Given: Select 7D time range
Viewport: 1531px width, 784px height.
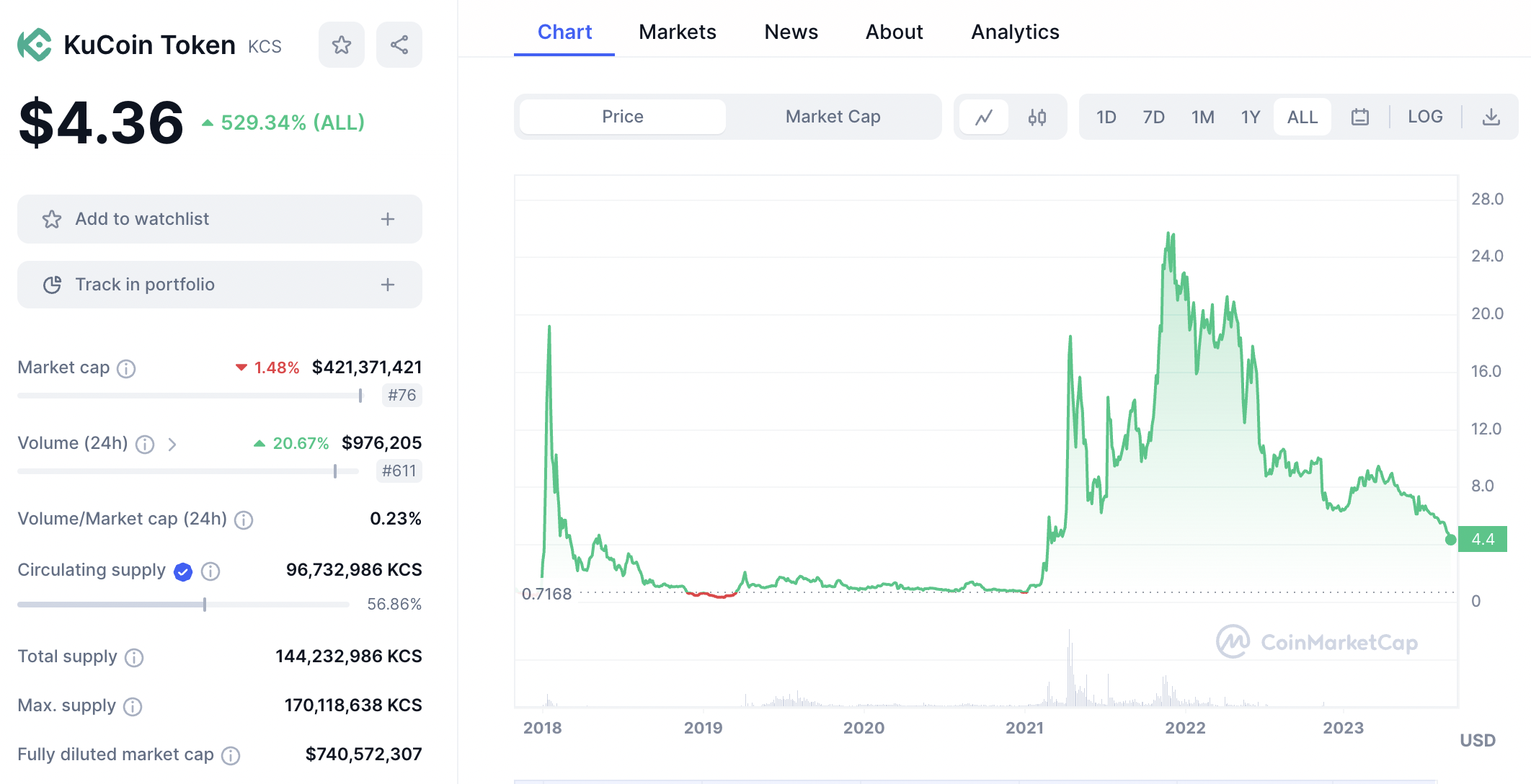Looking at the screenshot, I should coord(1153,117).
